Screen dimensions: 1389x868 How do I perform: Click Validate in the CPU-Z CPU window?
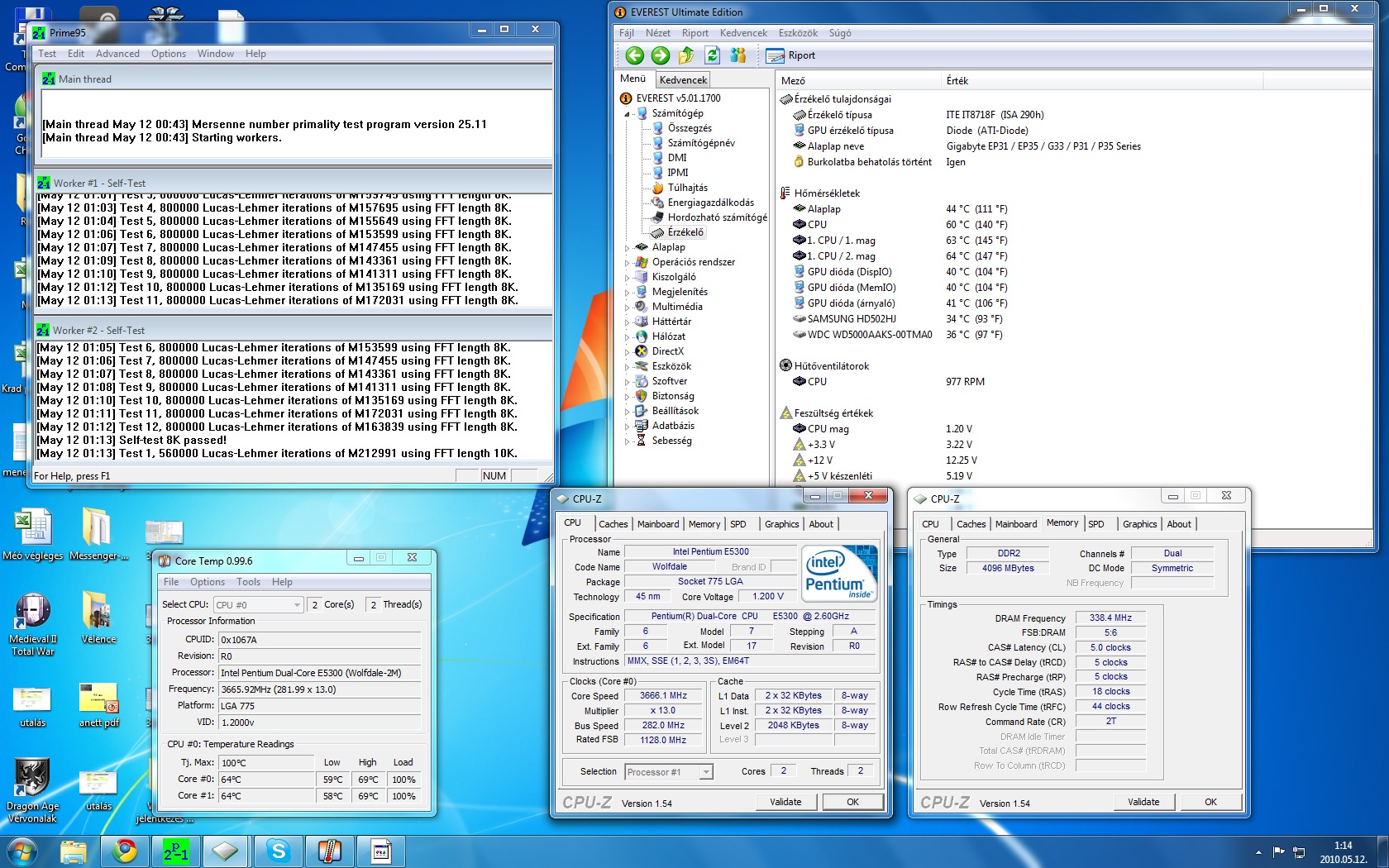point(785,802)
